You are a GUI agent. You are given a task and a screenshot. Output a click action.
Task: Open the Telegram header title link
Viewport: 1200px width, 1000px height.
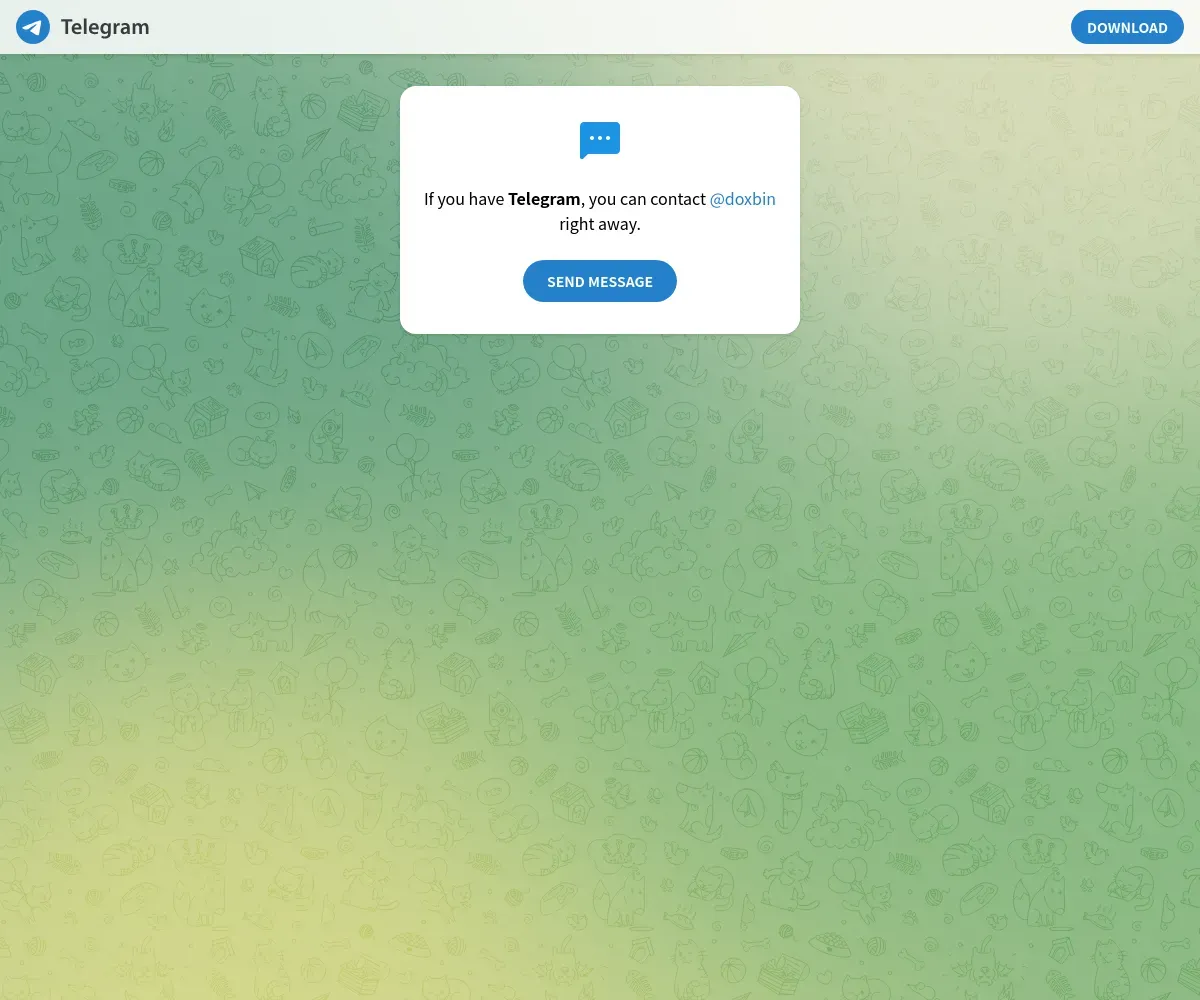pyautogui.click(x=105, y=27)
